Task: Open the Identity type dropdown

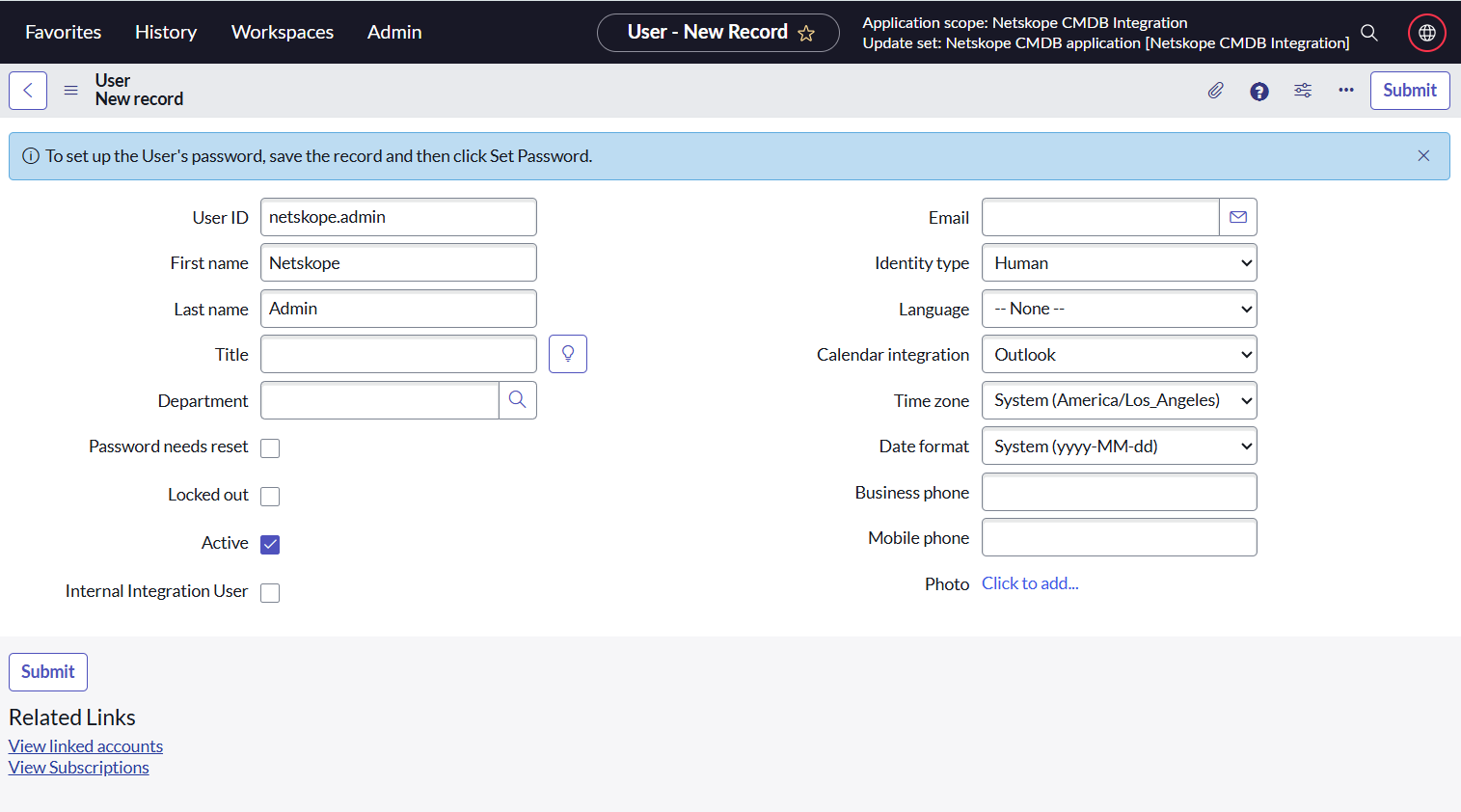Action: [x=1120, y=263]
